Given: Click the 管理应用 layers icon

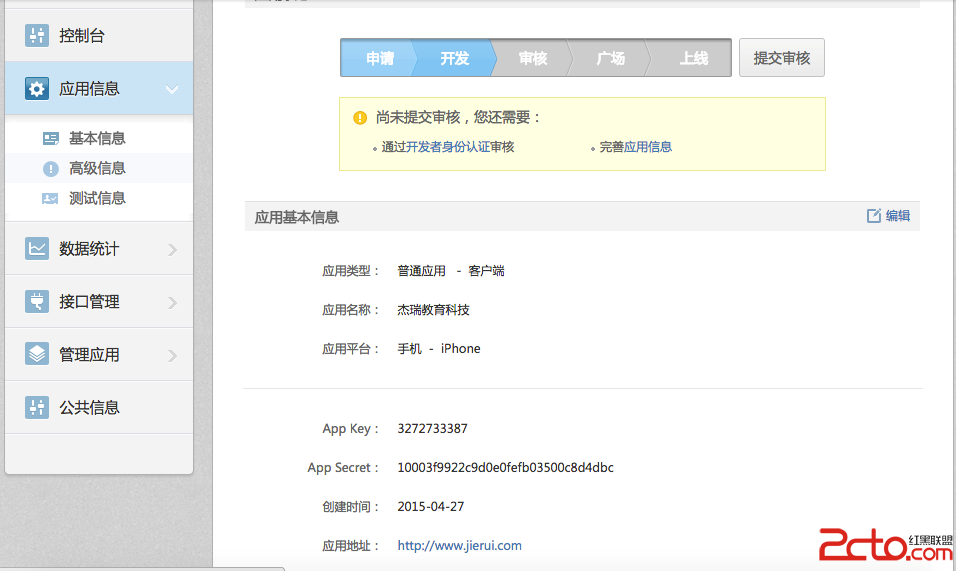Looking at the screenshot, I should [37, 355].
